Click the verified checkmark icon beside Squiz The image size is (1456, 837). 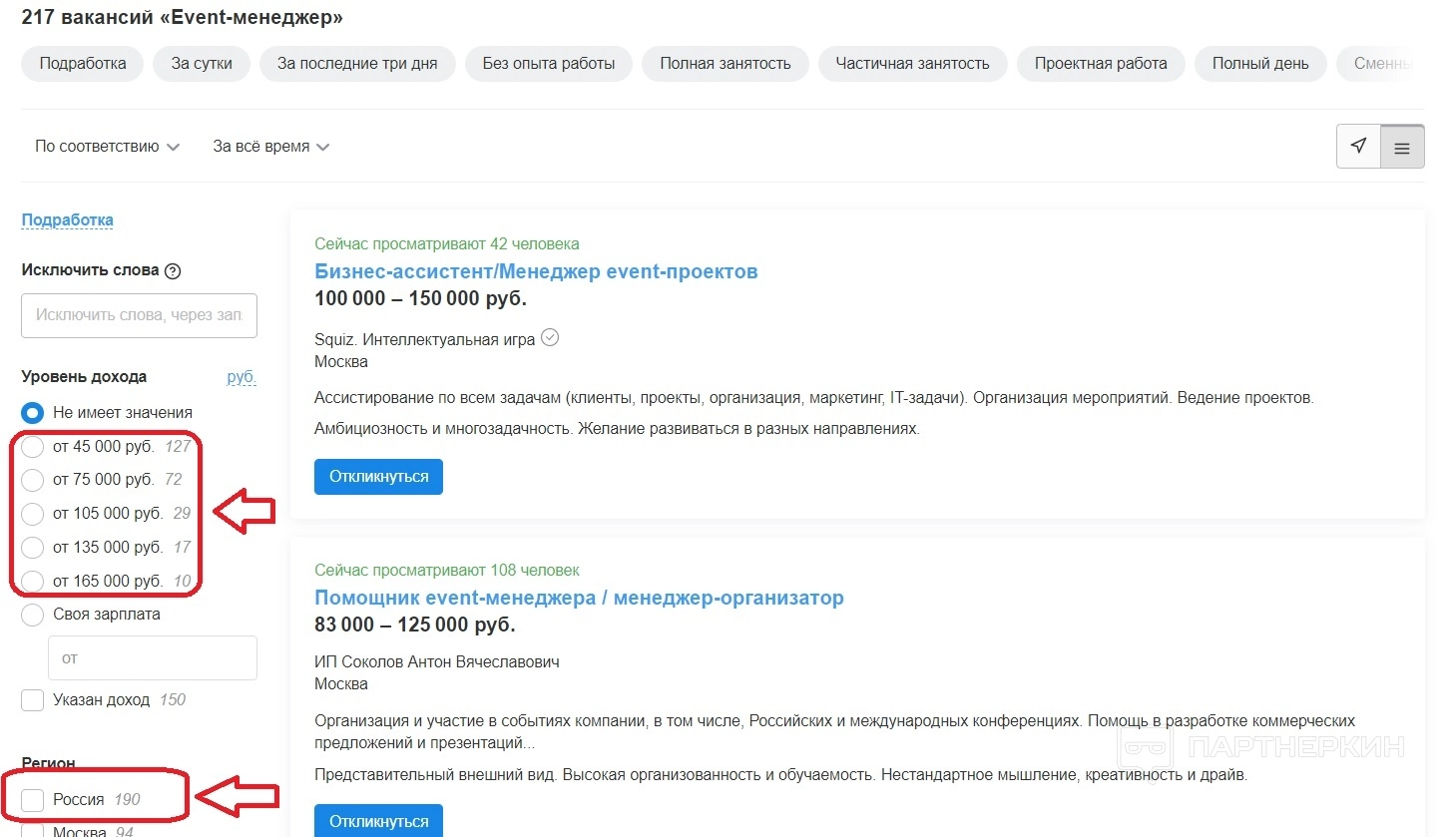[x=550, y=338]
